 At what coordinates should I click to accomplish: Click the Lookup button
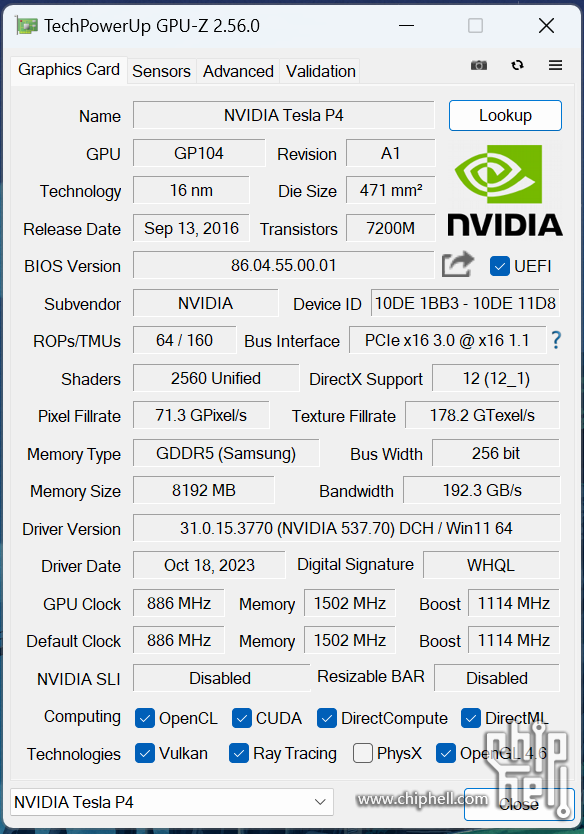(x=505, y=115)
